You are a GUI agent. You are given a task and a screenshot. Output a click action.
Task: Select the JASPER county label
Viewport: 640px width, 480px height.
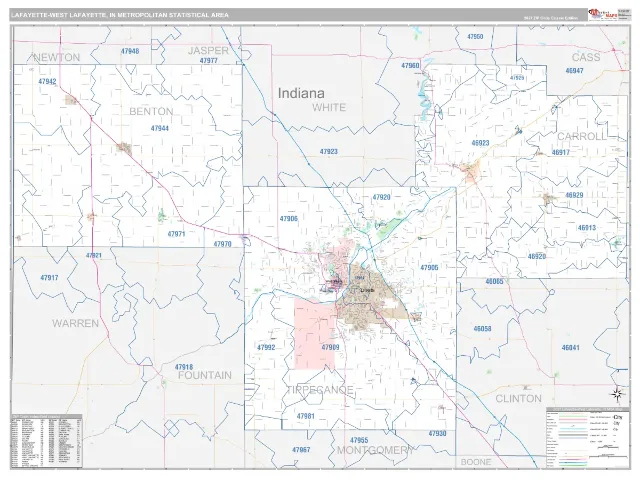click(208, 51)
